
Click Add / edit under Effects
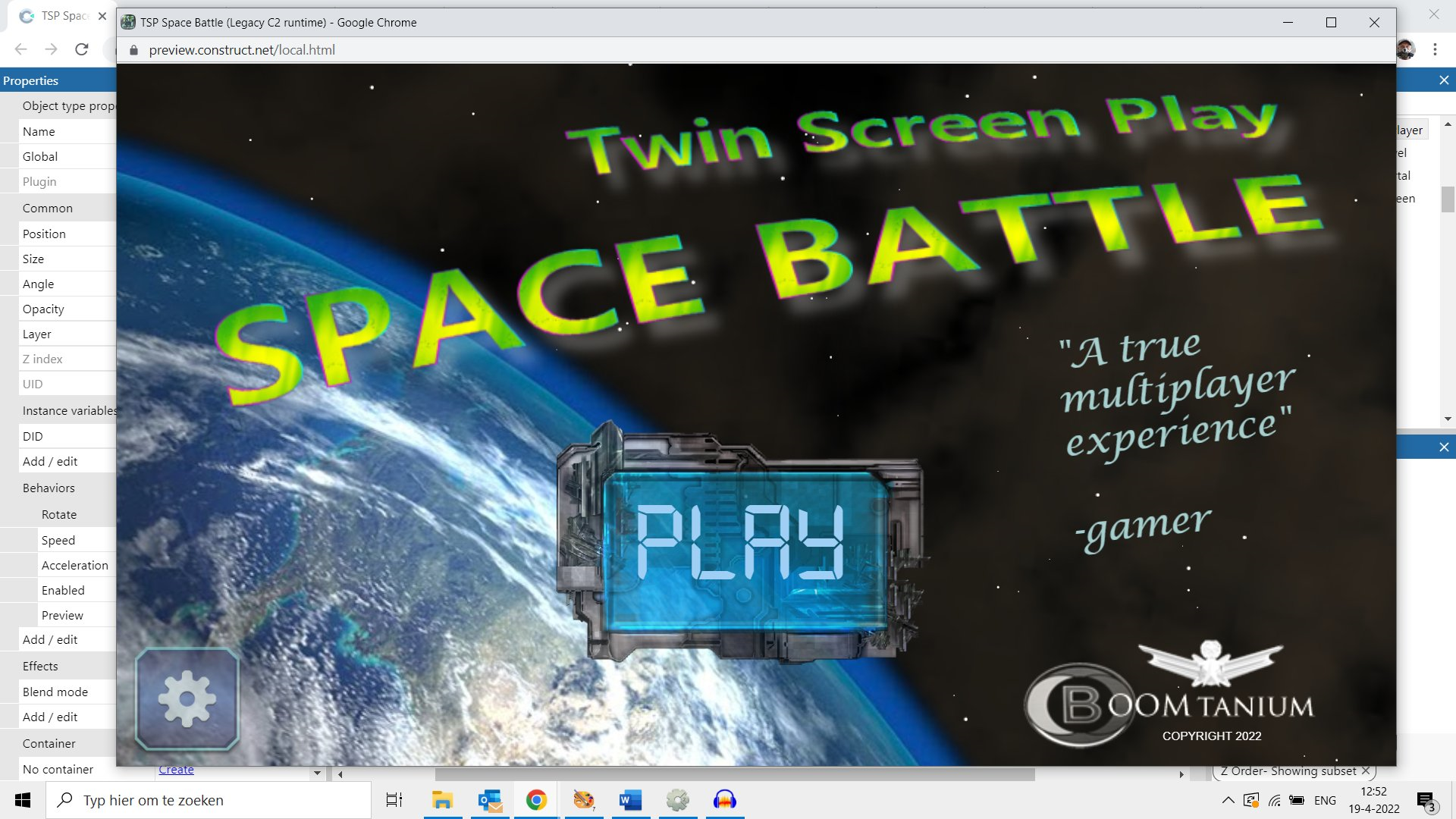(50, 717)
